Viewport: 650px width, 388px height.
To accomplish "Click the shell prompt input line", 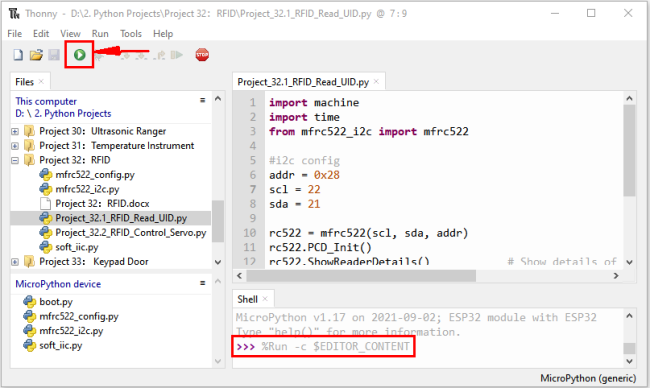I will pyautogui.click(x=323, y=347).
